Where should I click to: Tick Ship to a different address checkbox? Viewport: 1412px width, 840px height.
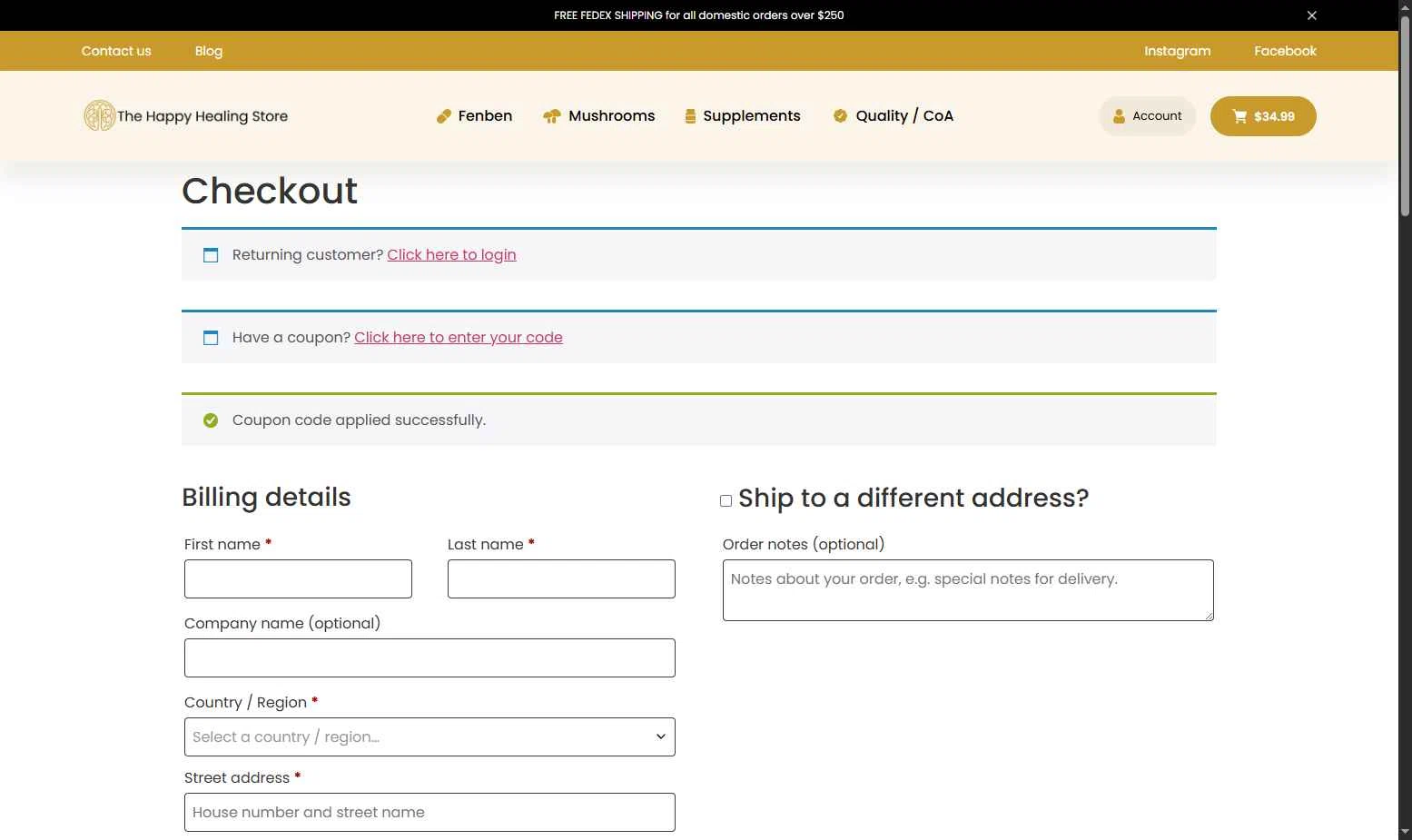726,500
